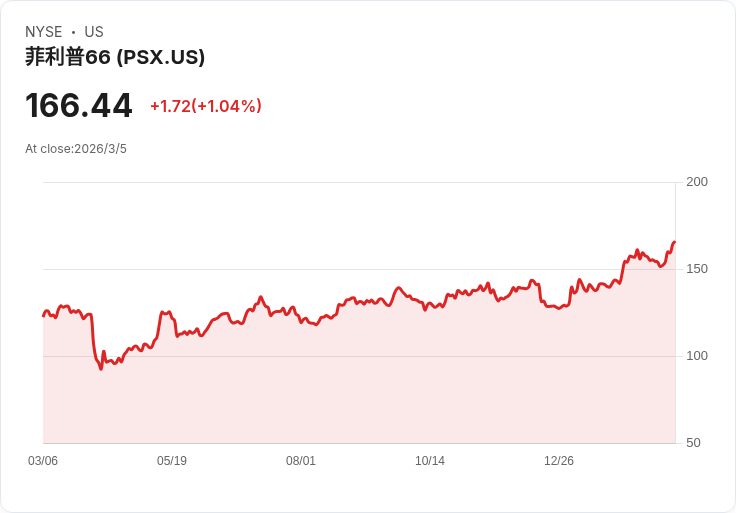
Task: Click the 08/01 date axis label
Action: 301,461
